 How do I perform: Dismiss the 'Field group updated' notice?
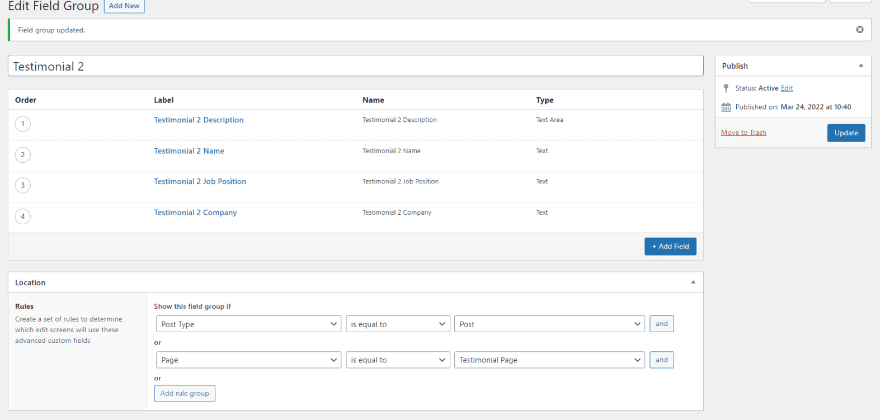coord(859,30)
